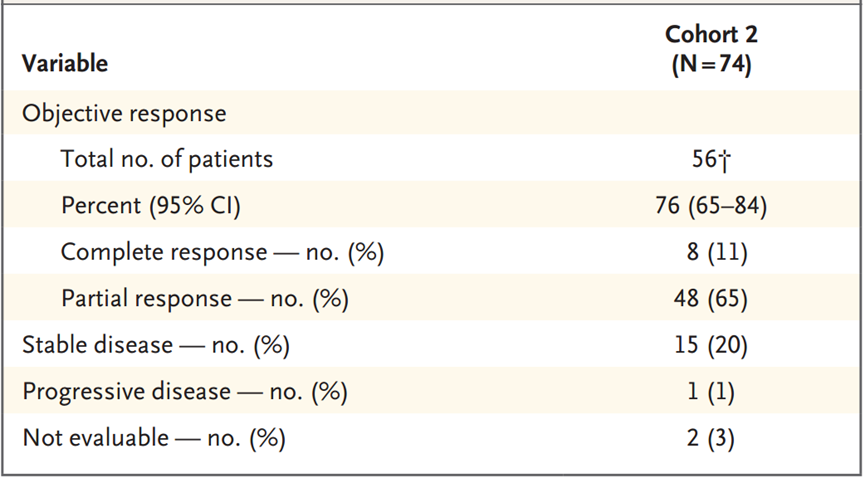Select the Complete response row label
Screen dimensions: 865x478
click(x=222, y=252)
